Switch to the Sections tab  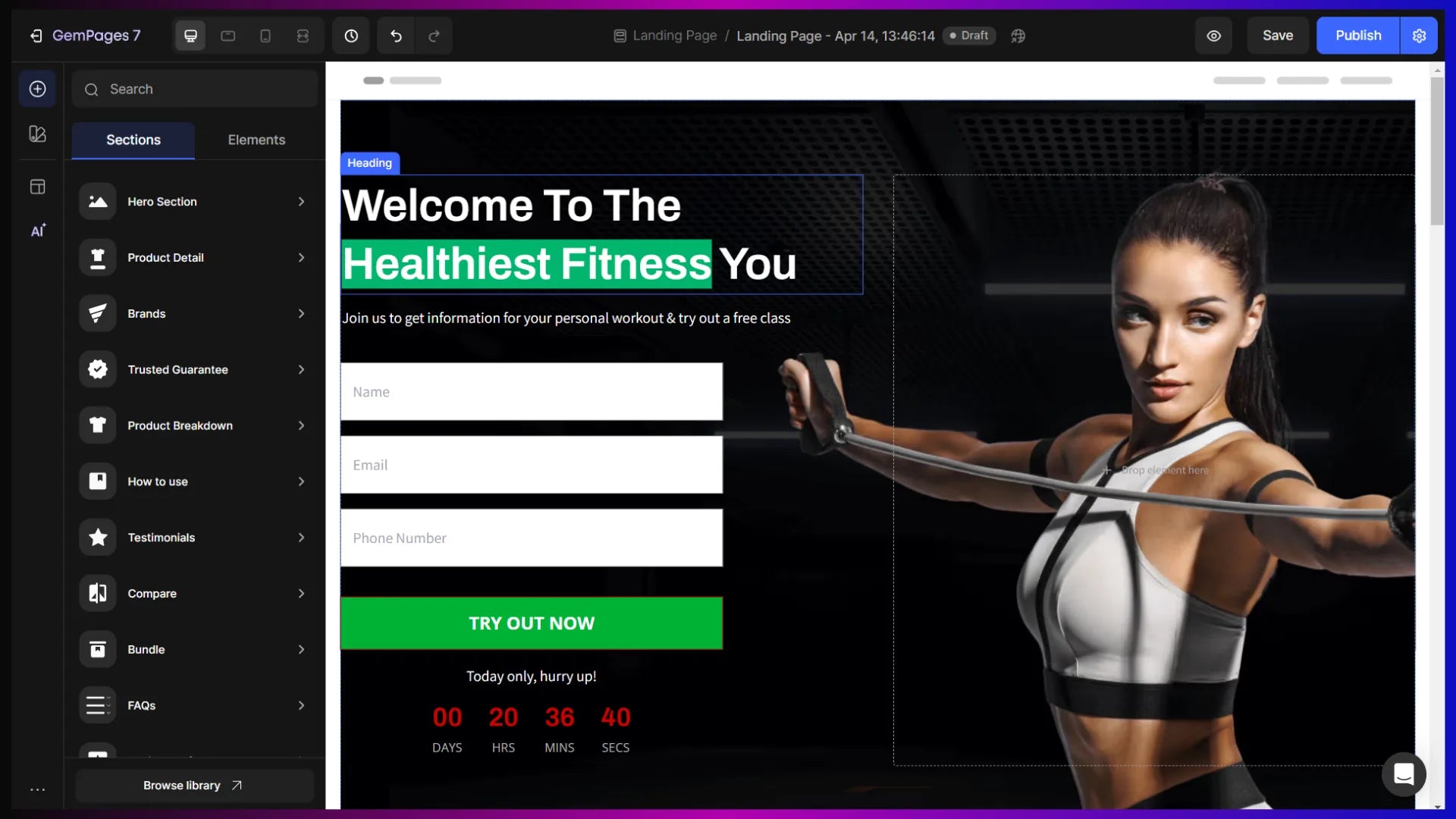tap(133, 139)
